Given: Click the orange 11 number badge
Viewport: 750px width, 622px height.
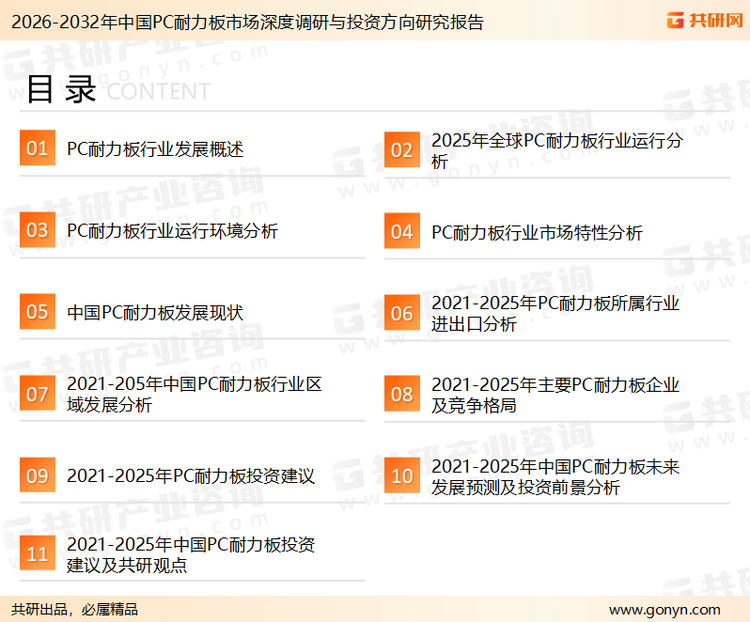Looking at the screenshot, I should tap(37, 553).
